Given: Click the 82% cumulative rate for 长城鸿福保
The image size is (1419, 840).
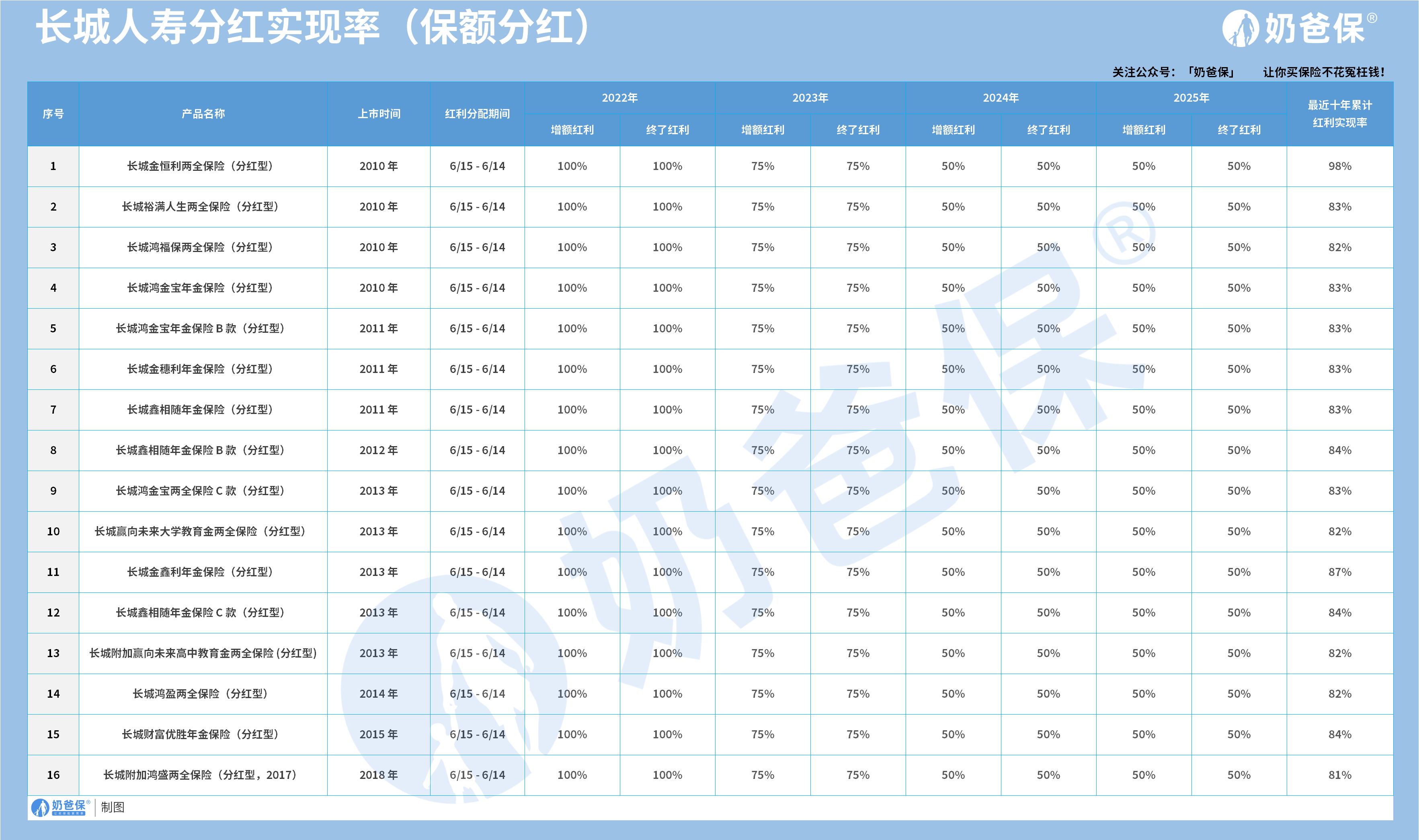Looking at the screenshot, I should [1340, 247].
